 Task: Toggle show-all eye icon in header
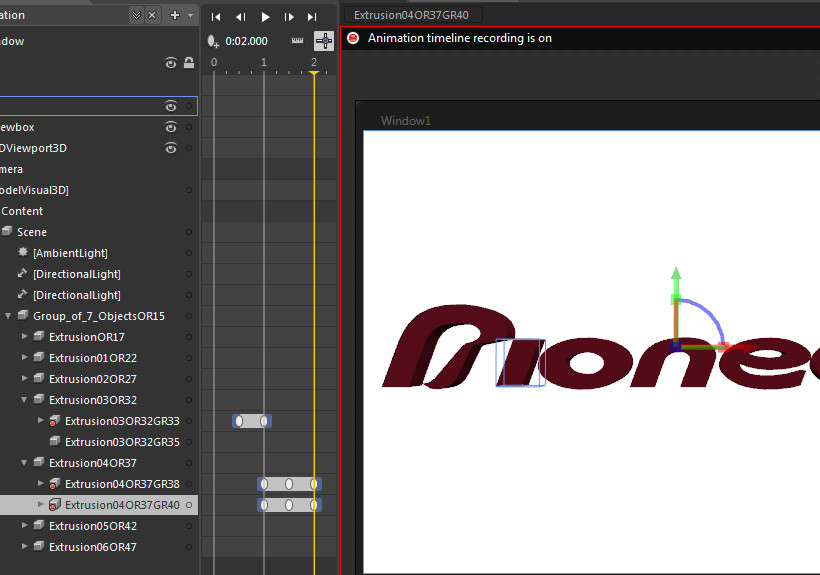171,63
